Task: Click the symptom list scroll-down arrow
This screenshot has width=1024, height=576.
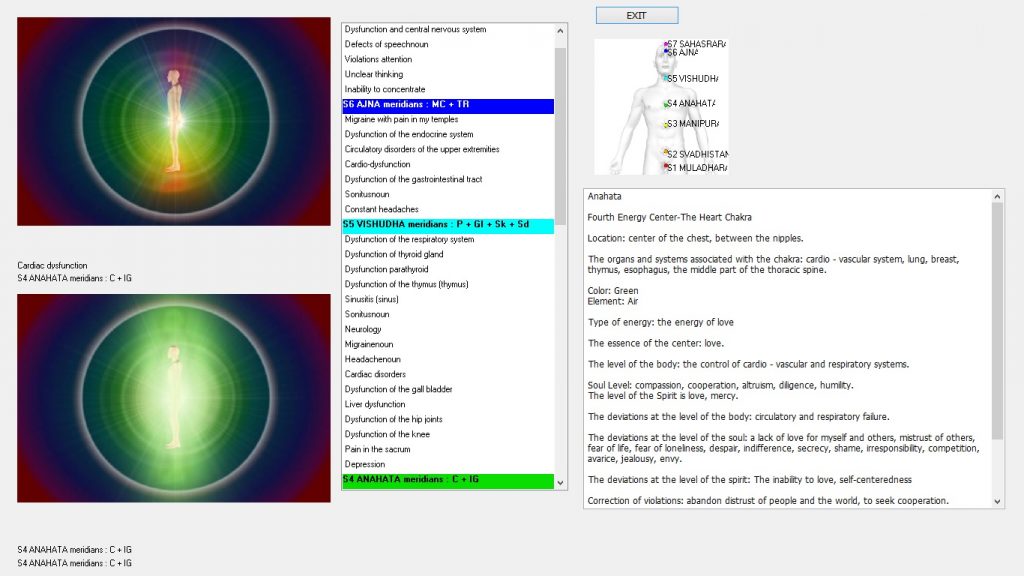Action: tap(561, 482)
